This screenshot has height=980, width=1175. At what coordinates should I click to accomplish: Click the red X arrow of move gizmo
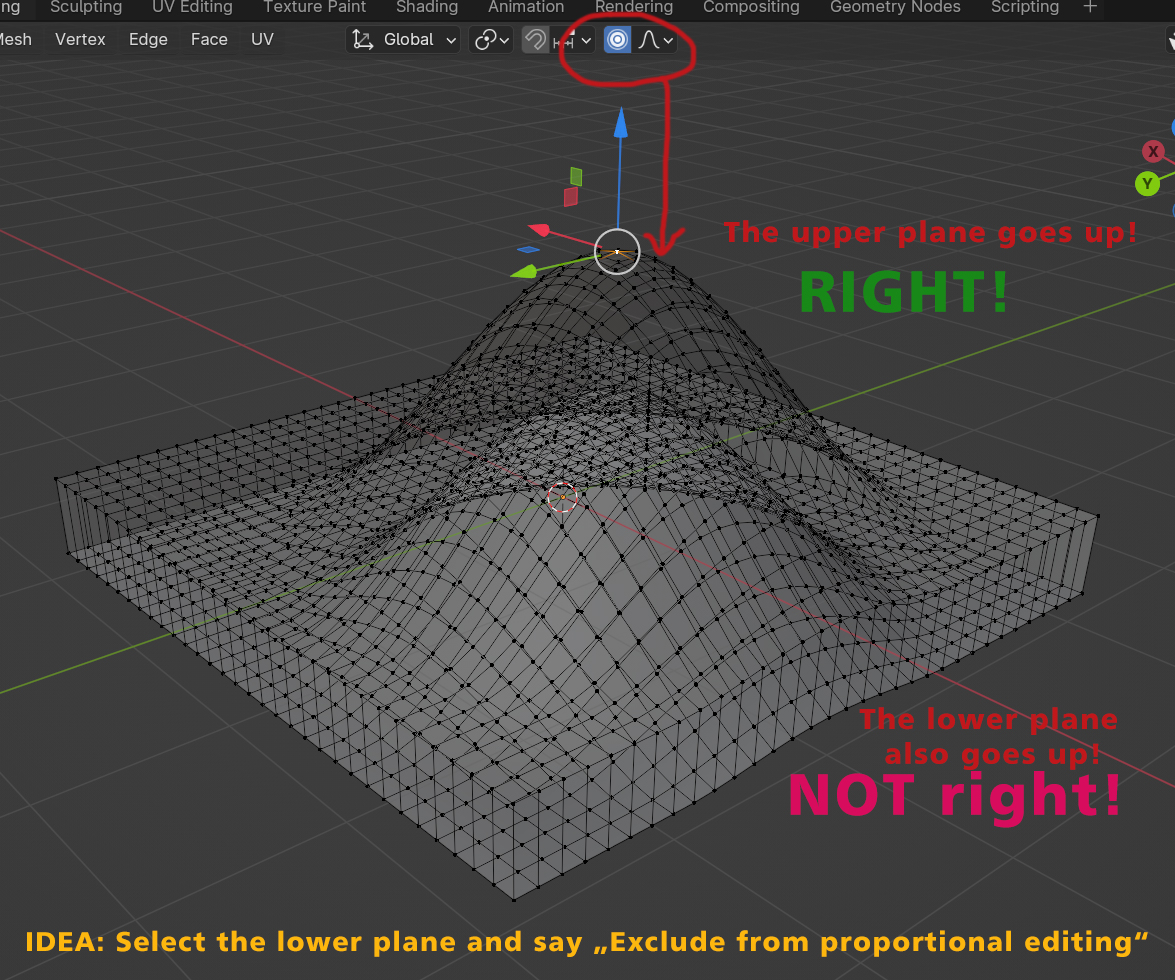coord(540,229)
